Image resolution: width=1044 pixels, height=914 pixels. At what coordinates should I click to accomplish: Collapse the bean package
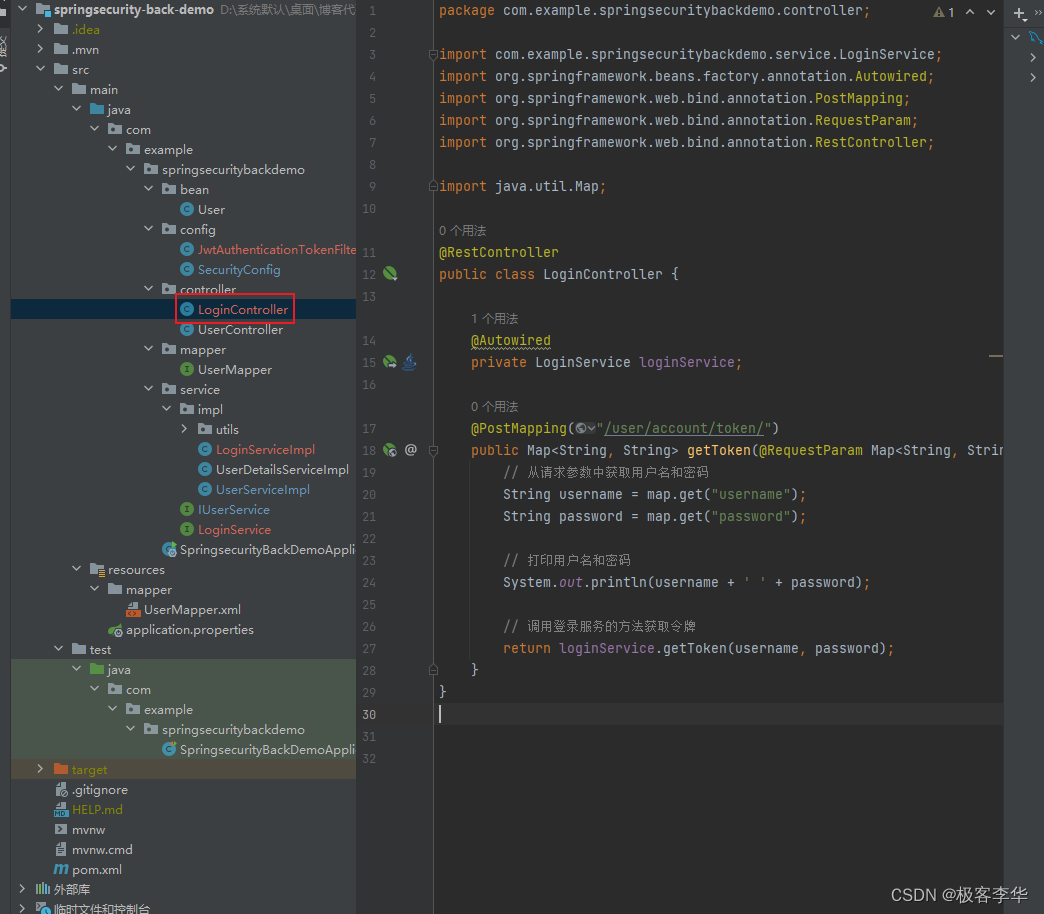148,189
